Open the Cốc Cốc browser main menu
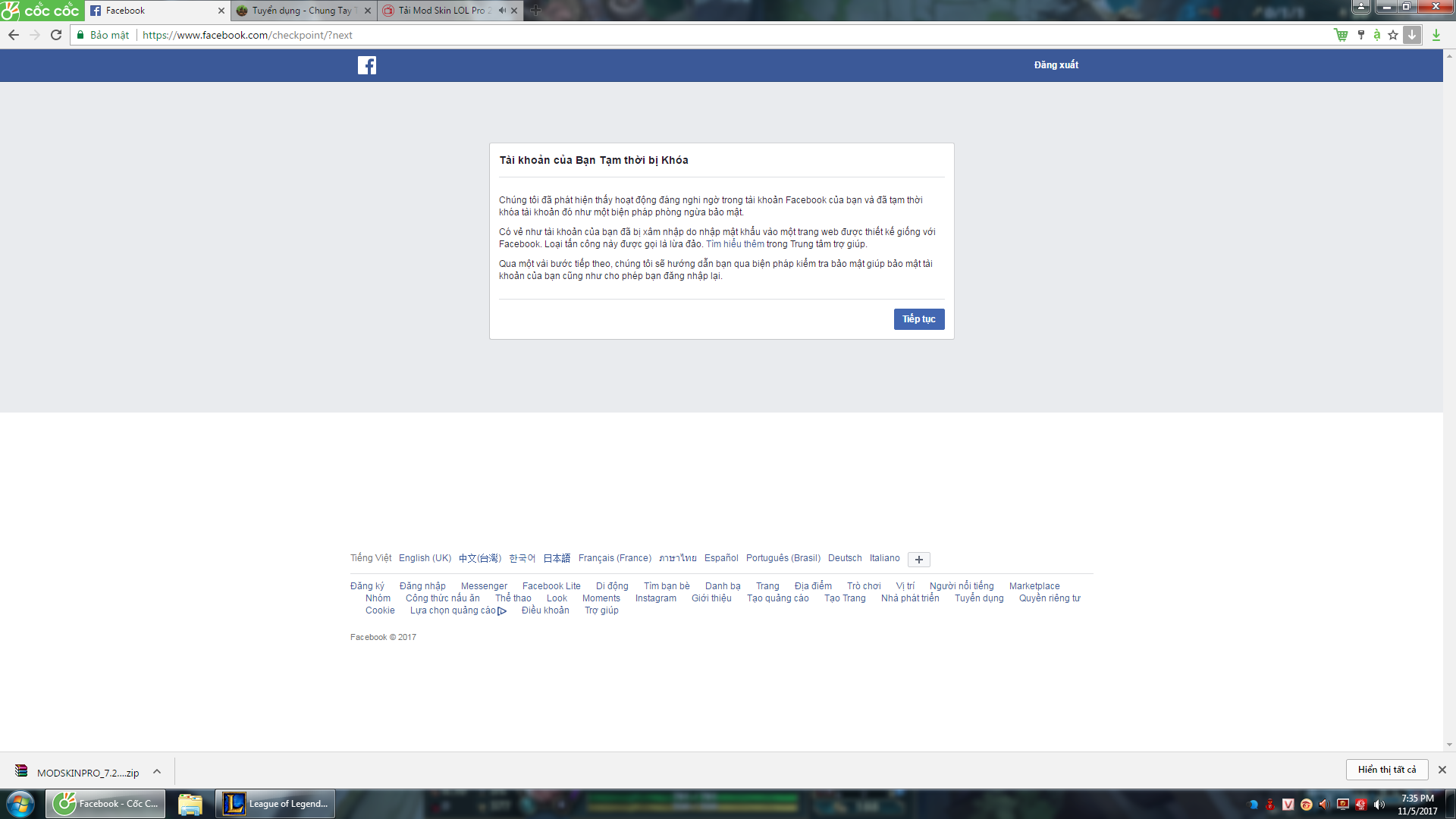Image resolution: width=1456 pixels, height=819 pixels. tap(41, 11)
